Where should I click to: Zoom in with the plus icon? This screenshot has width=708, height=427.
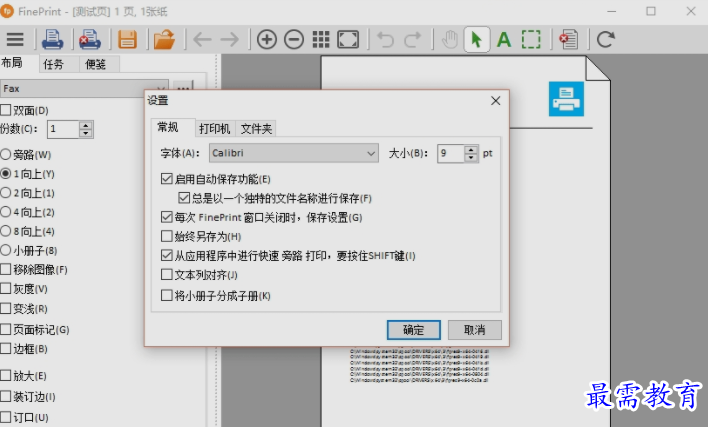tap(267, 40)
